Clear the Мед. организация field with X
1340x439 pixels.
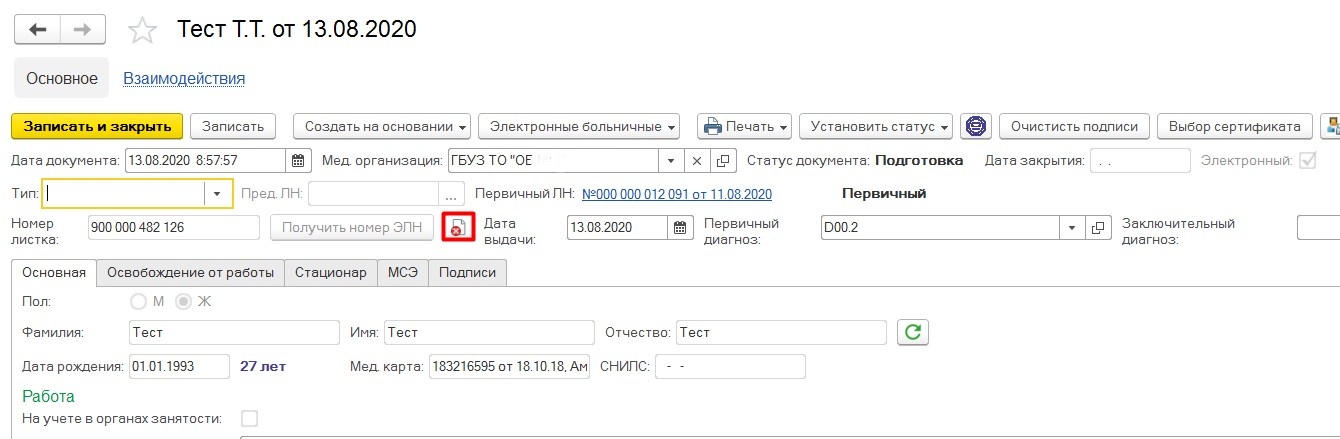coord(698,160)
